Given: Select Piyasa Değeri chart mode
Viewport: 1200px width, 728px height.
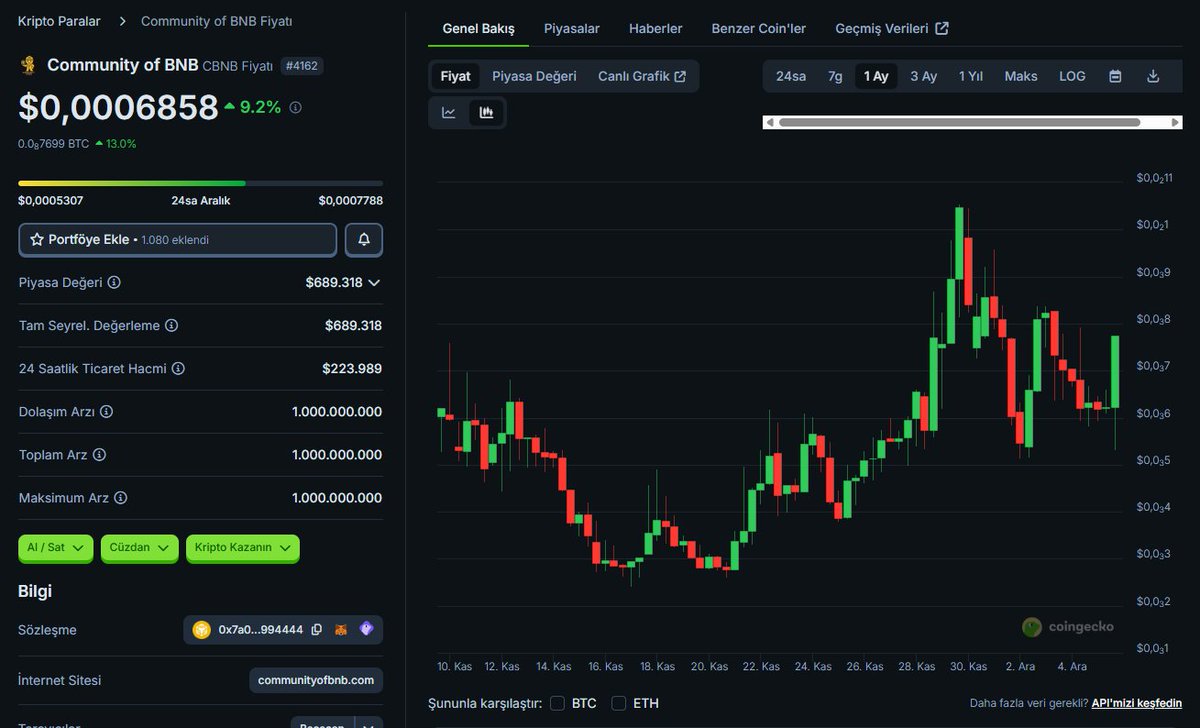Looking at the screenshot, I should [534, 76].
